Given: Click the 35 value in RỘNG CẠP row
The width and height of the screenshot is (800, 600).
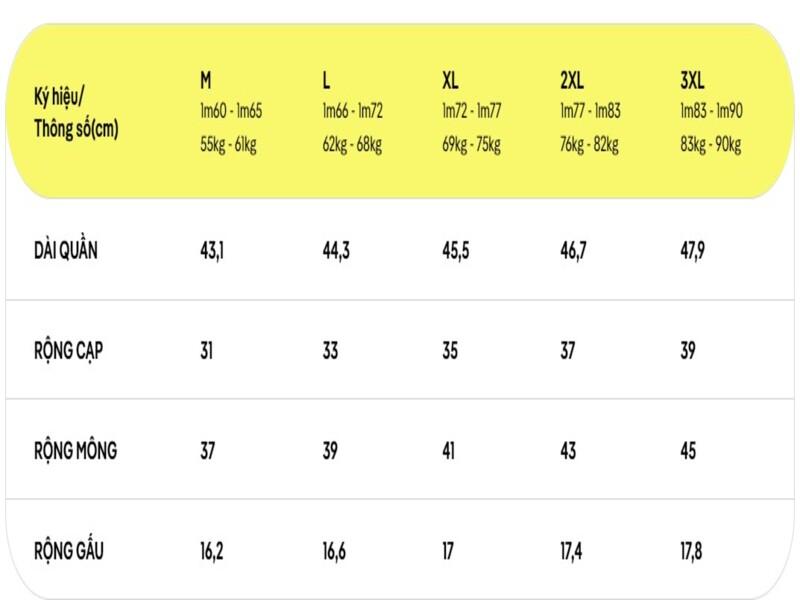Looking at the screenshot, I should (452, 350).
